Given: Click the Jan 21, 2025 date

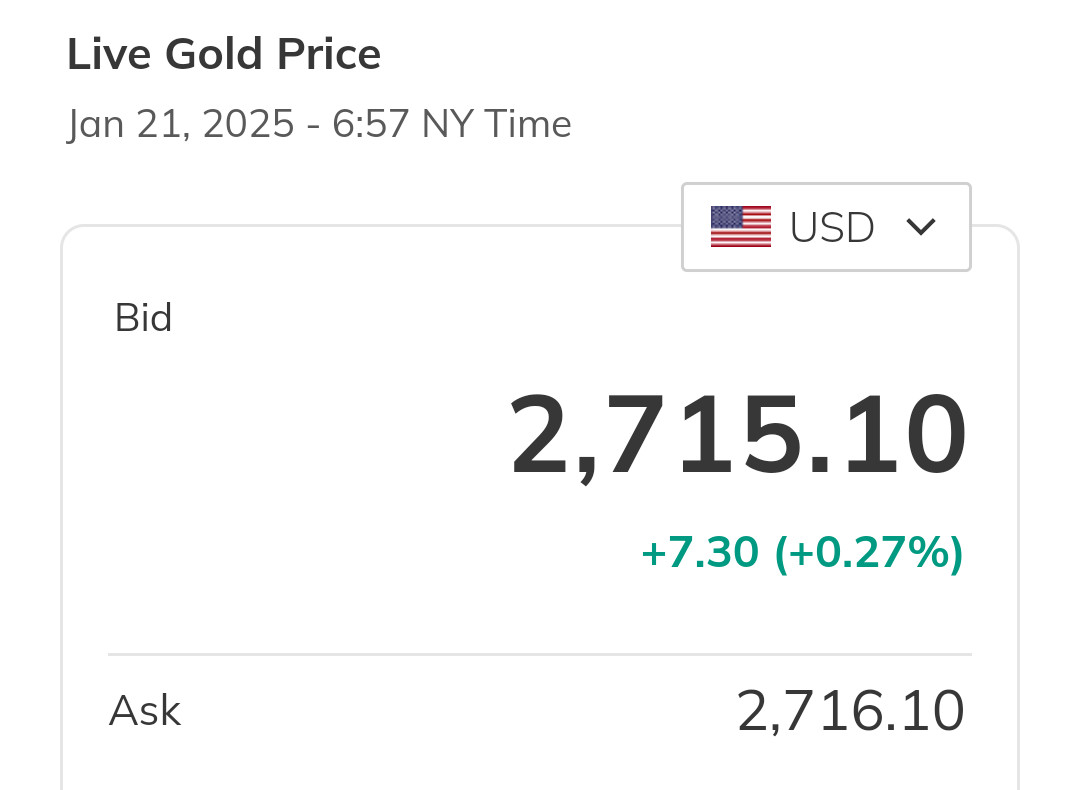Looking at the screenshot, I should (x=181, y=125).
